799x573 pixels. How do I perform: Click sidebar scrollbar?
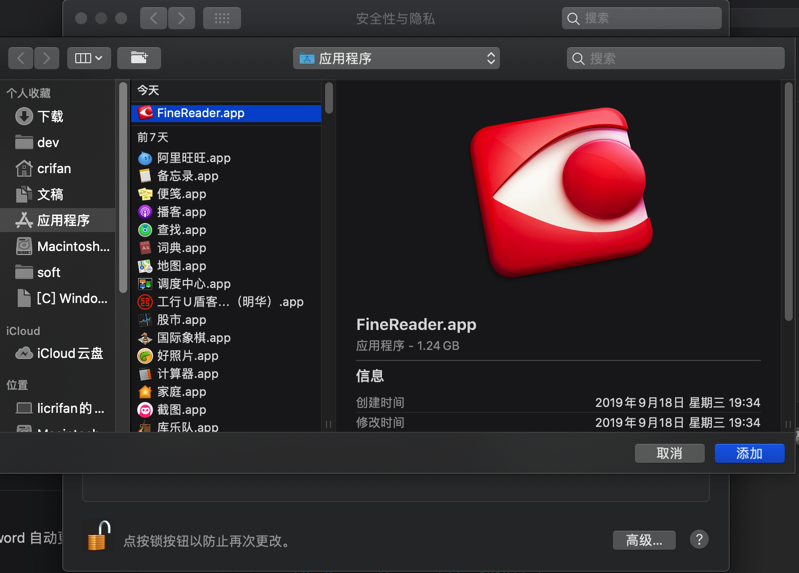(122, 188)
